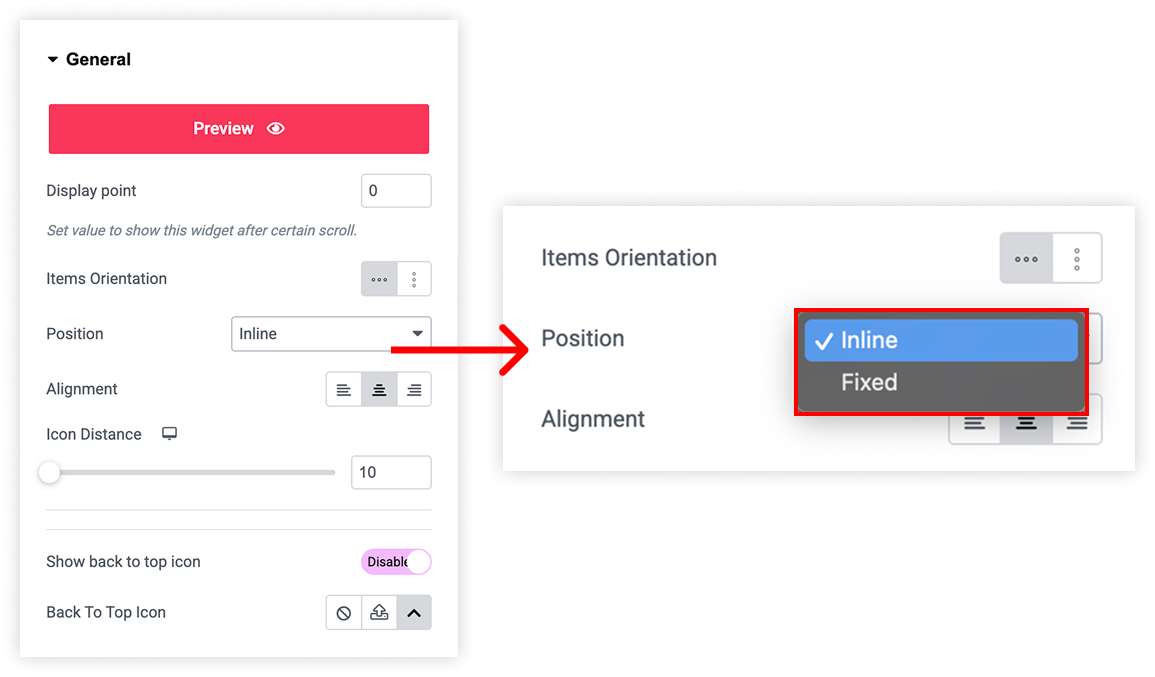
Task: Click the Icon Distance responsive desktop icon
Action: 169,433
